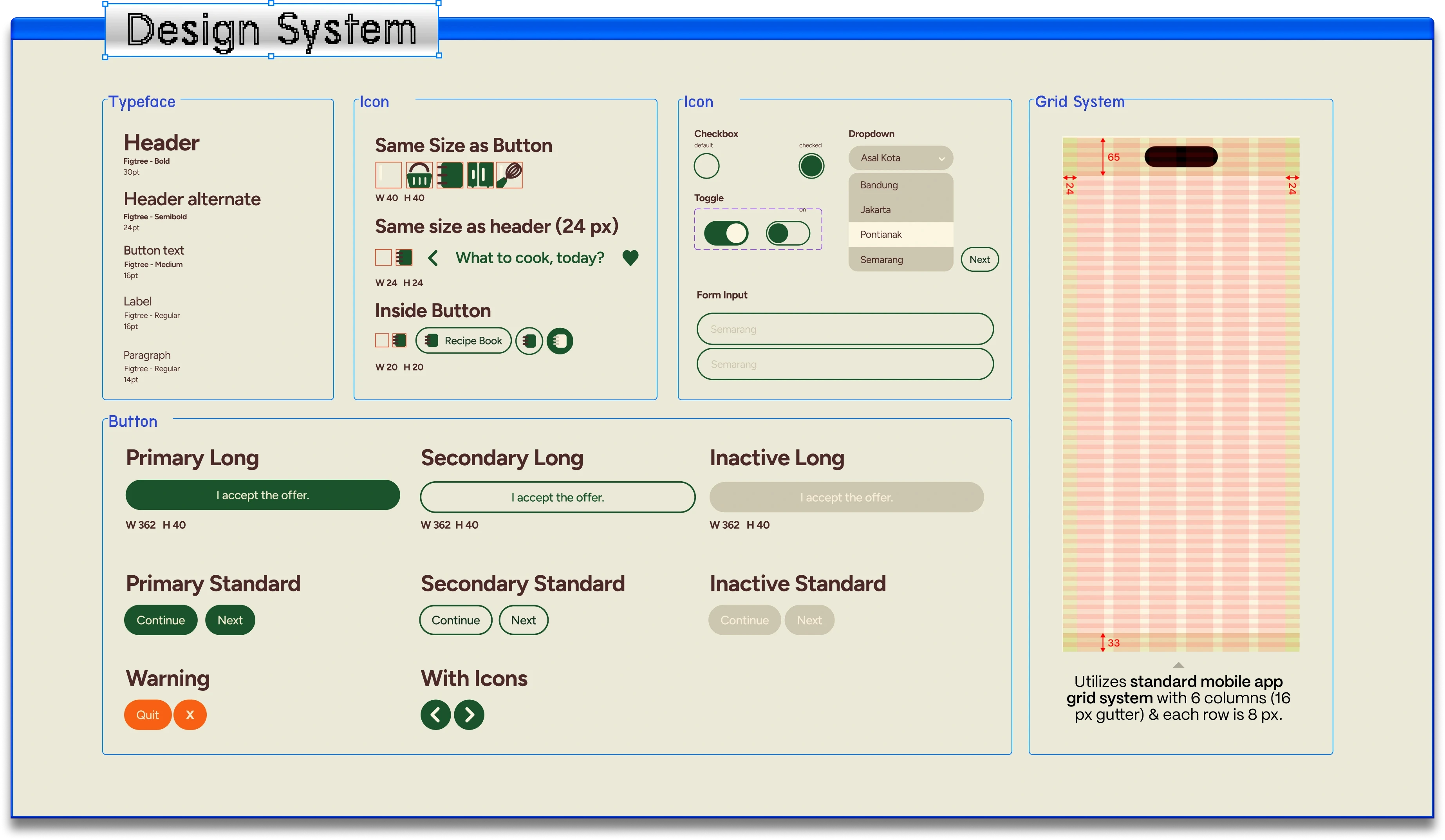This screenshot has width=1445, height=840.
Task: Focus the lower Semarang form input
Action: (x=845, y=364)
